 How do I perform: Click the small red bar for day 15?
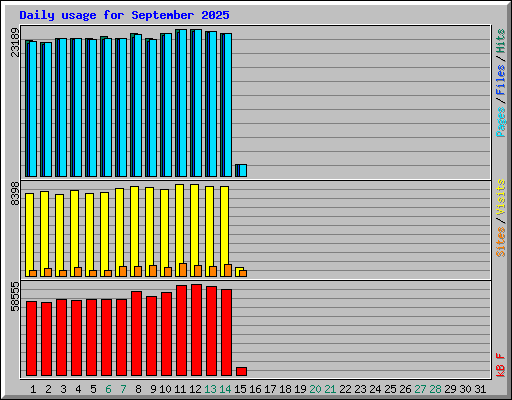[242, 371]
